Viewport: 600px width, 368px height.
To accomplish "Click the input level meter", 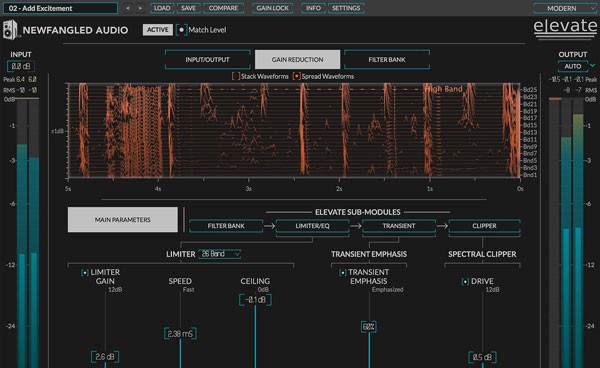I will 28,233.
